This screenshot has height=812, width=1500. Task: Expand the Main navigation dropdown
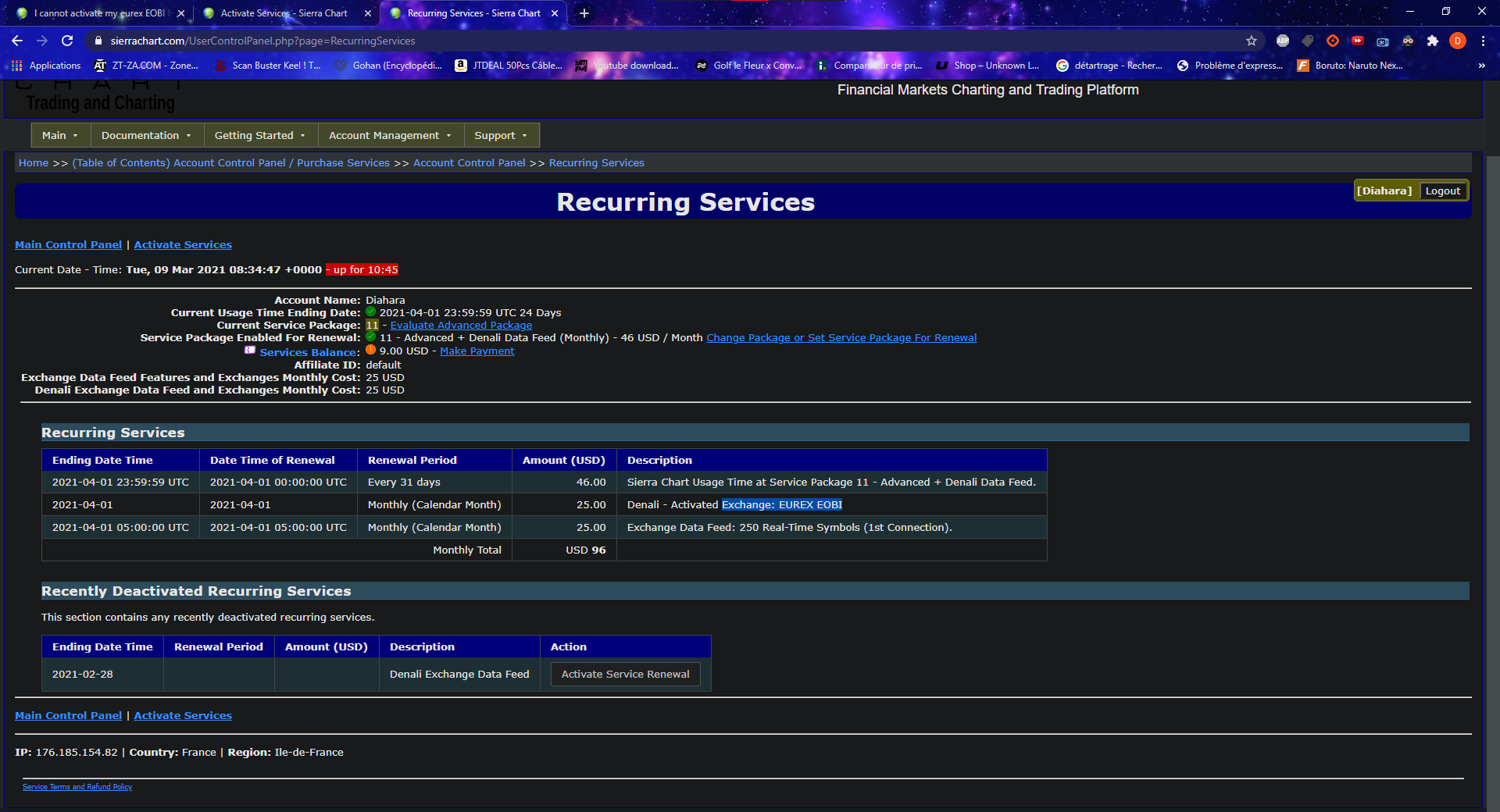[x=60, y=135]
